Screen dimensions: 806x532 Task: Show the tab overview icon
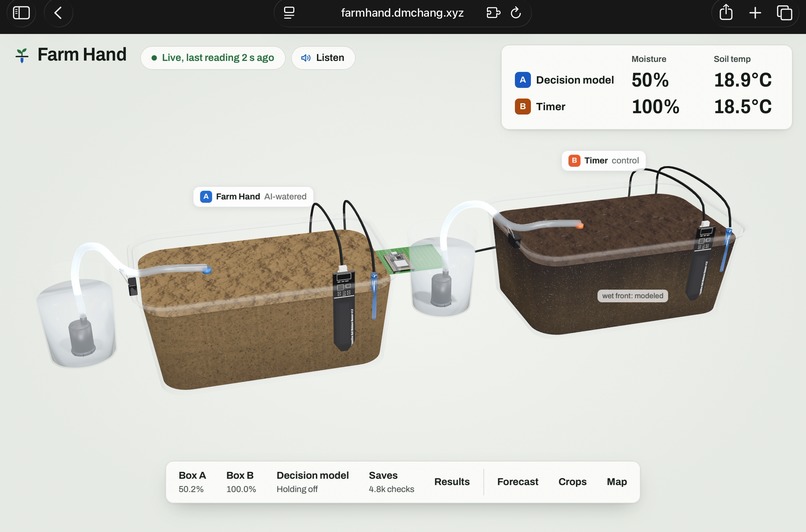pyautogui.click(x=784, y=13)
